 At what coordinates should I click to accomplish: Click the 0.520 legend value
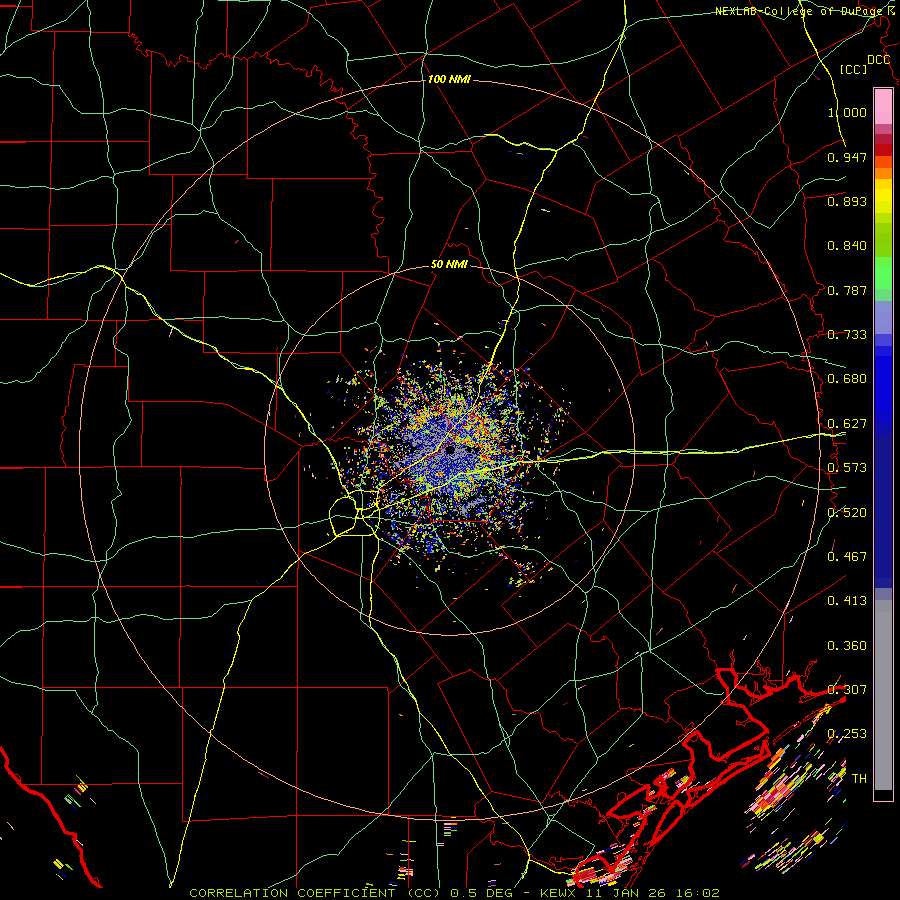[847, 513]
